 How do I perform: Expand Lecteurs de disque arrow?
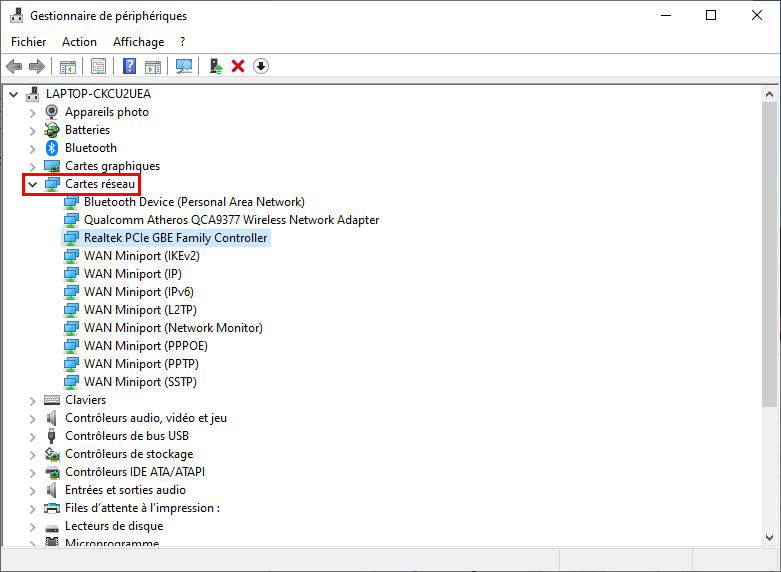[32, 527]
